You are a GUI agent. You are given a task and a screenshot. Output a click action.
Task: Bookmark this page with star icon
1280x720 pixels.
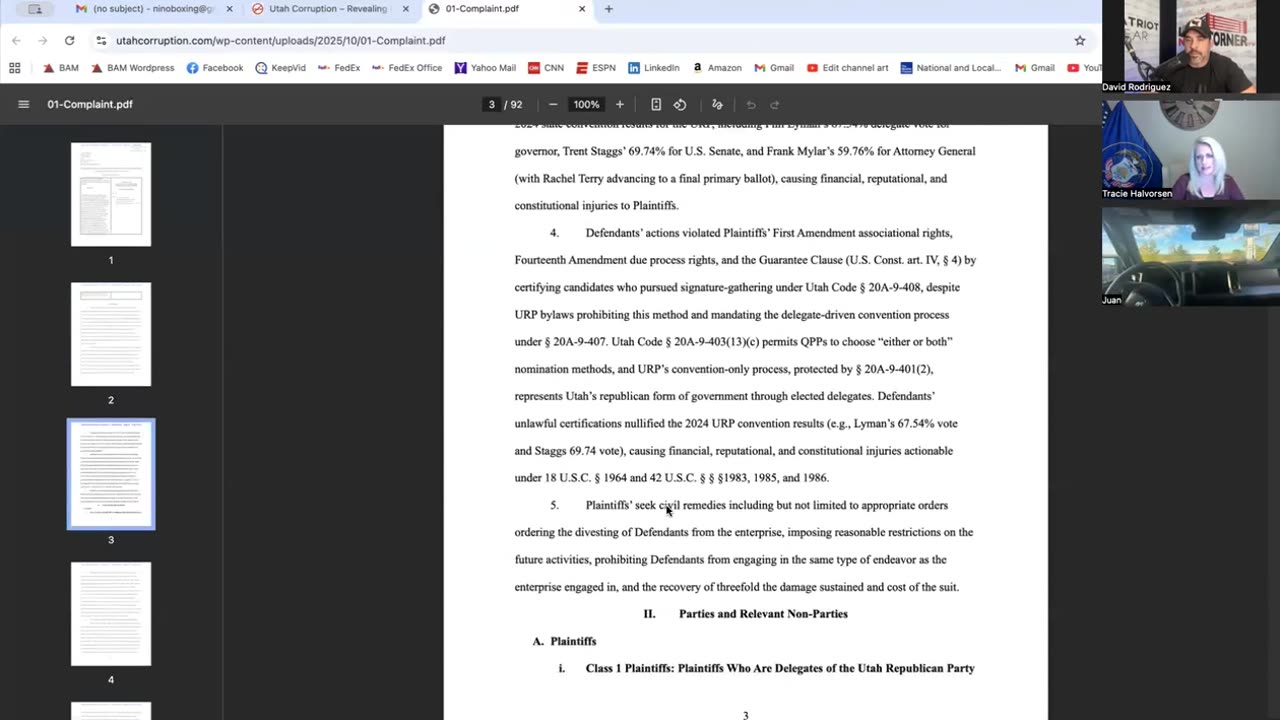[x=1080, y=40]
